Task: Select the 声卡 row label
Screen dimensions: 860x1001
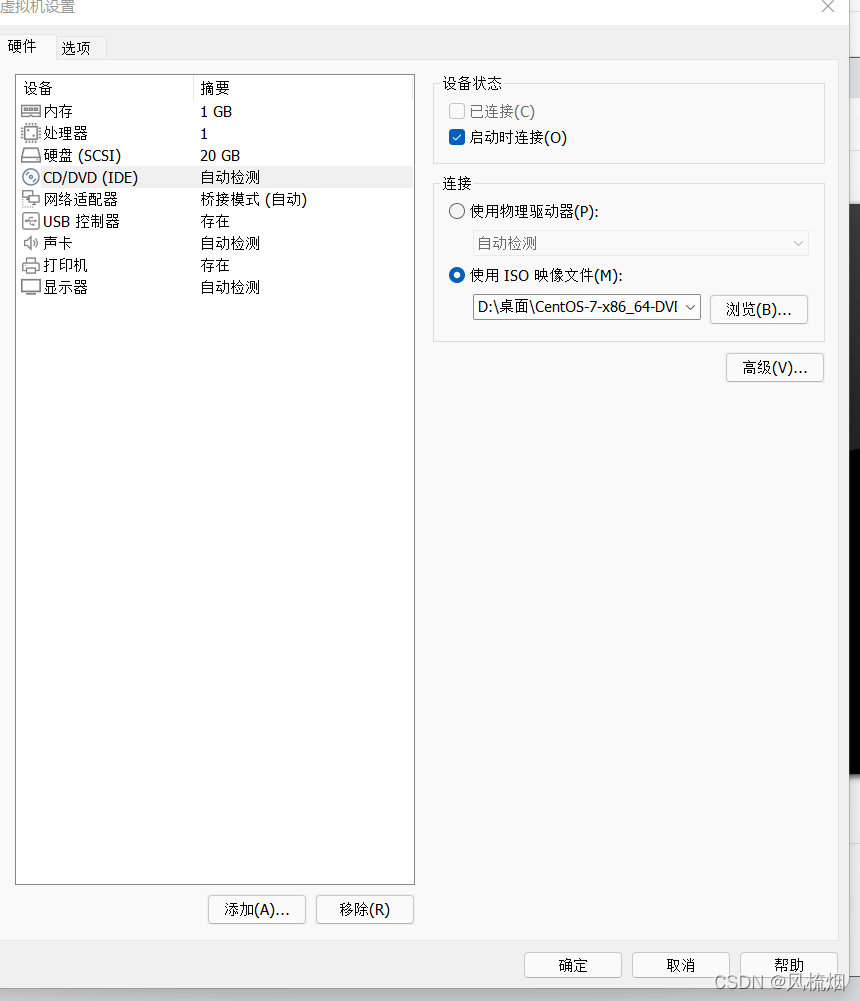Action: (x=57, y=243)
